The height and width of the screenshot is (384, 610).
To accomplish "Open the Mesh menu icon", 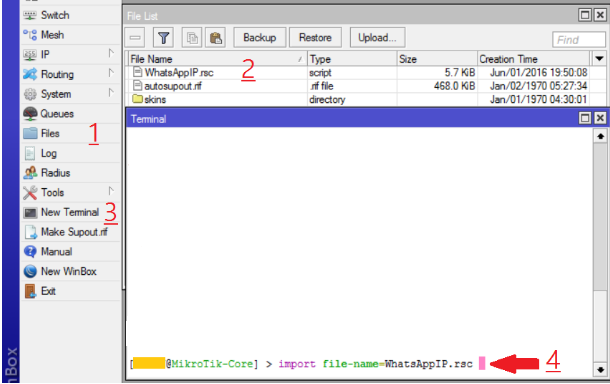I will point(30,35).
